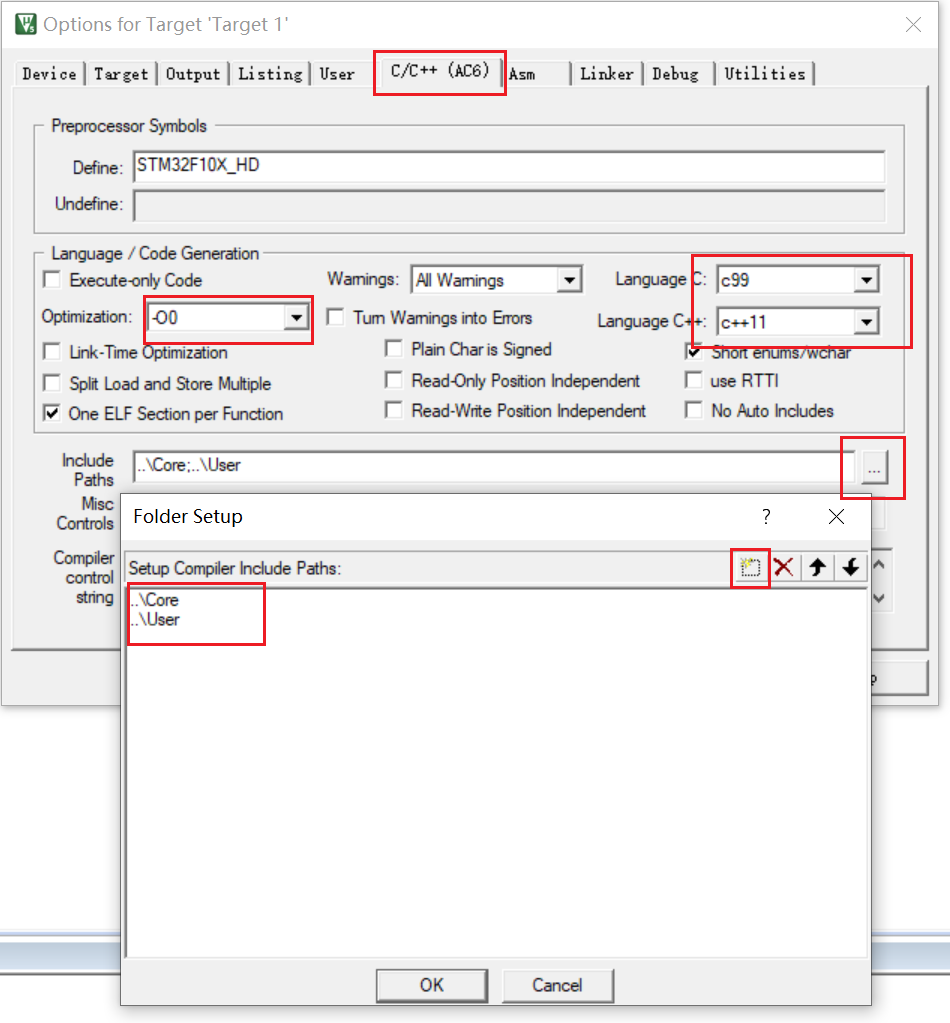Open Folder Setup help question mark

tap(766, 517)
